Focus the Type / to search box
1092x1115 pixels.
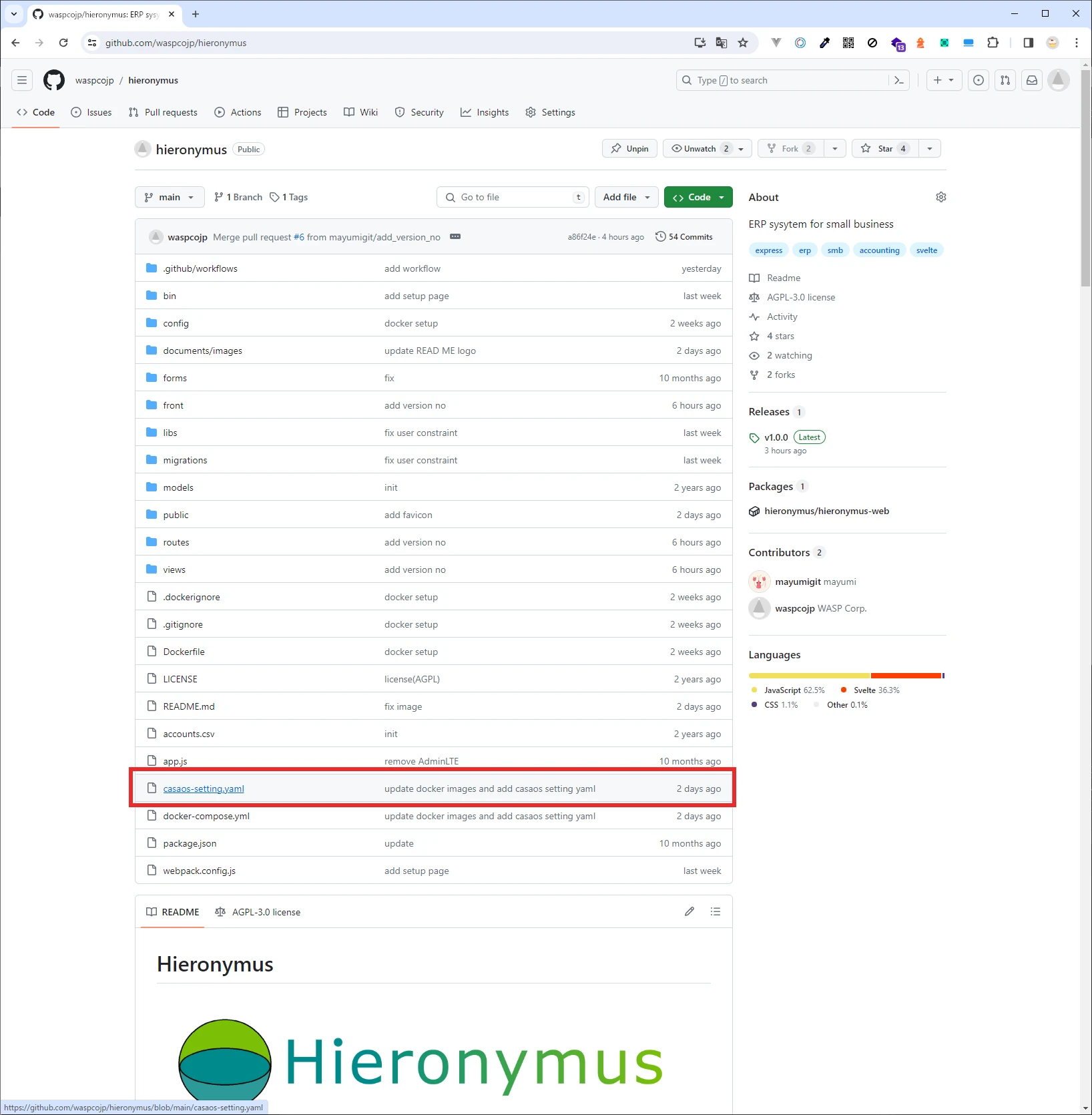coord(793,80)
